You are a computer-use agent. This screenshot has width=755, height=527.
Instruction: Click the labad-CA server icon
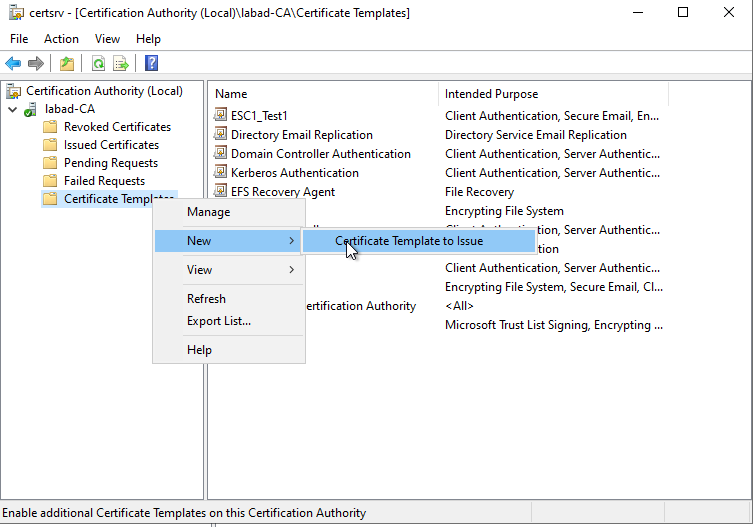[x=31, y=109]
